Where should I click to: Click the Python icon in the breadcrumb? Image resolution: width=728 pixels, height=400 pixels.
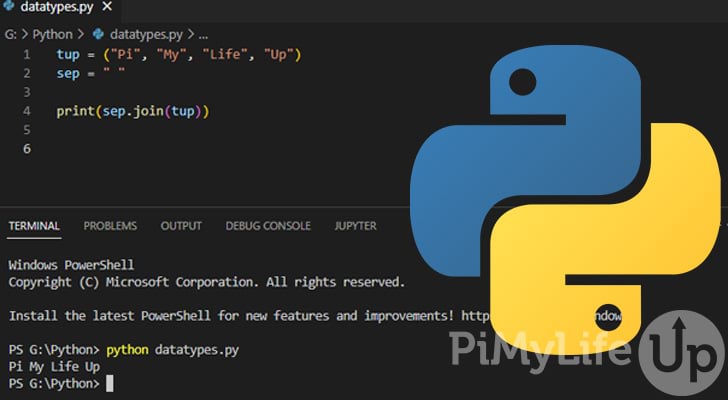(x=98, y=34)
